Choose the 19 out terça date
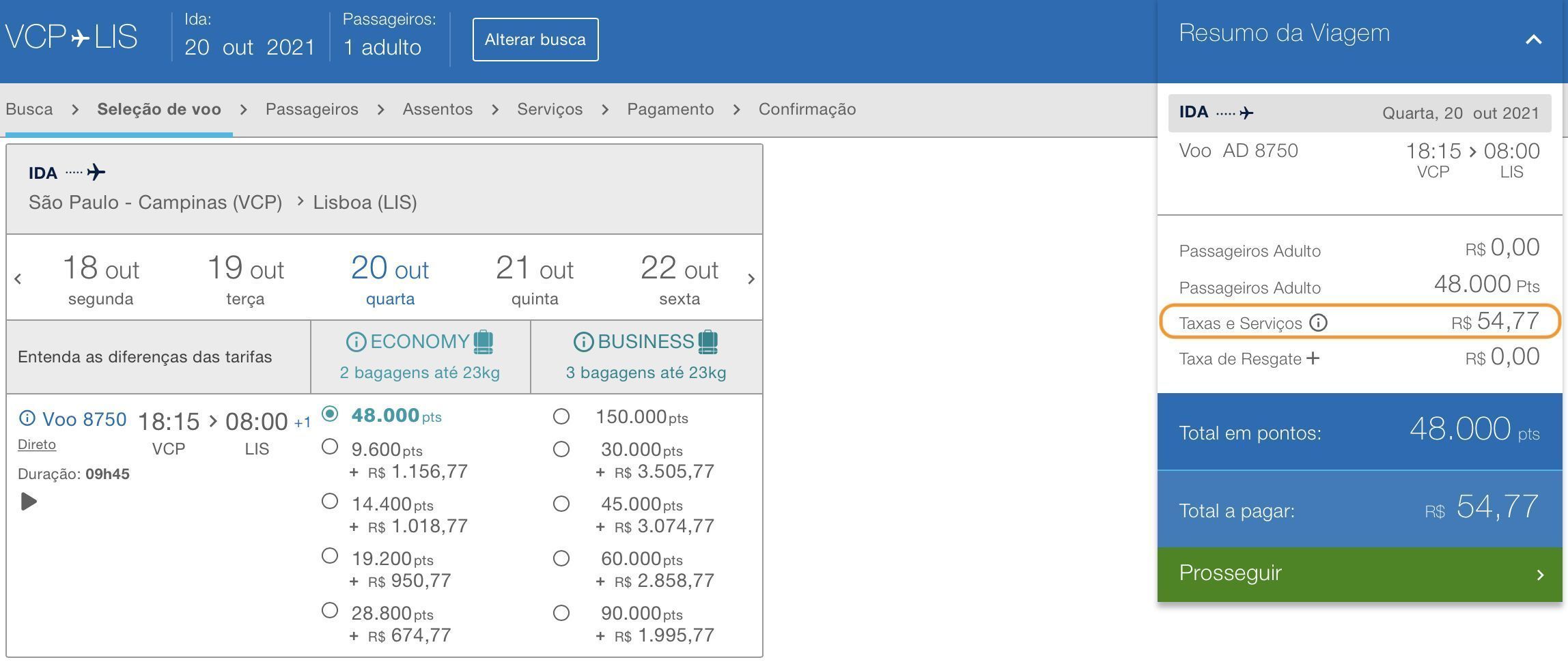Screen dimensions: 1568x662 [246, 279]
